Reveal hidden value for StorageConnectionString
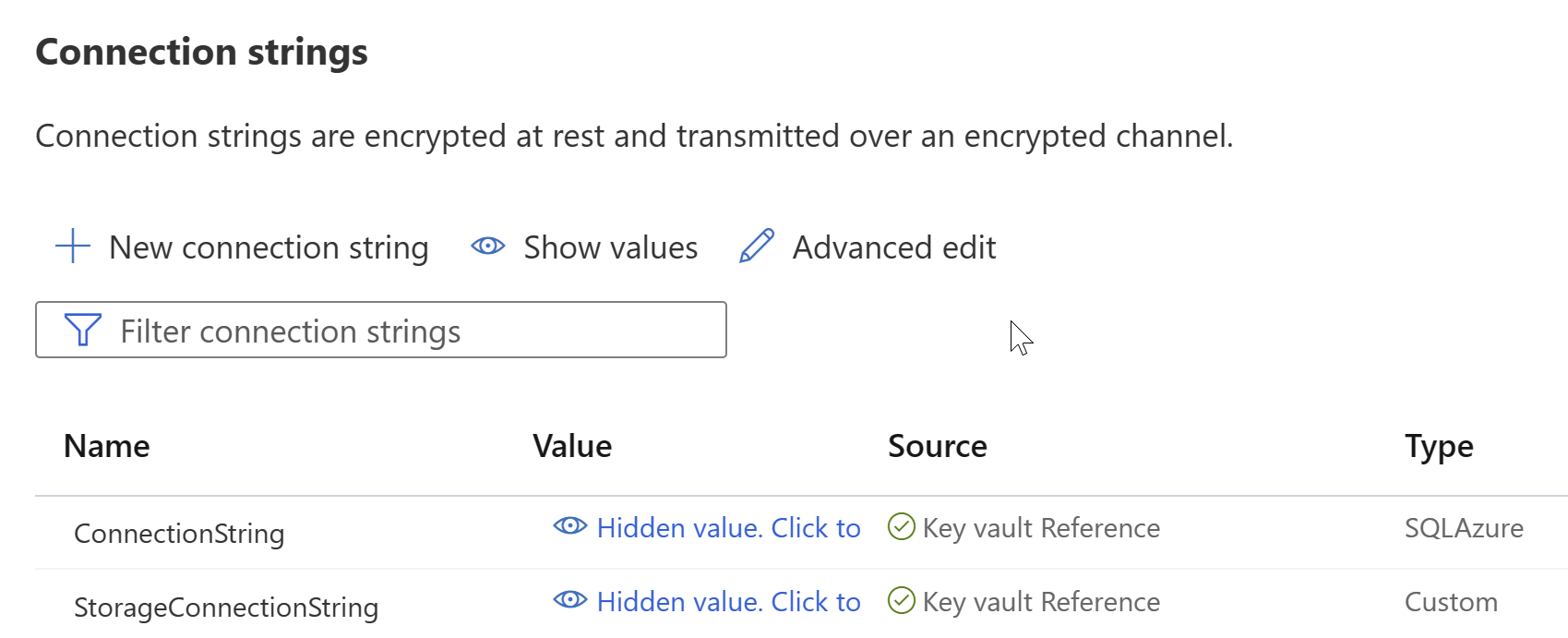The width and height of the screenshot is (1568, 638). click(x=707, y=601)
